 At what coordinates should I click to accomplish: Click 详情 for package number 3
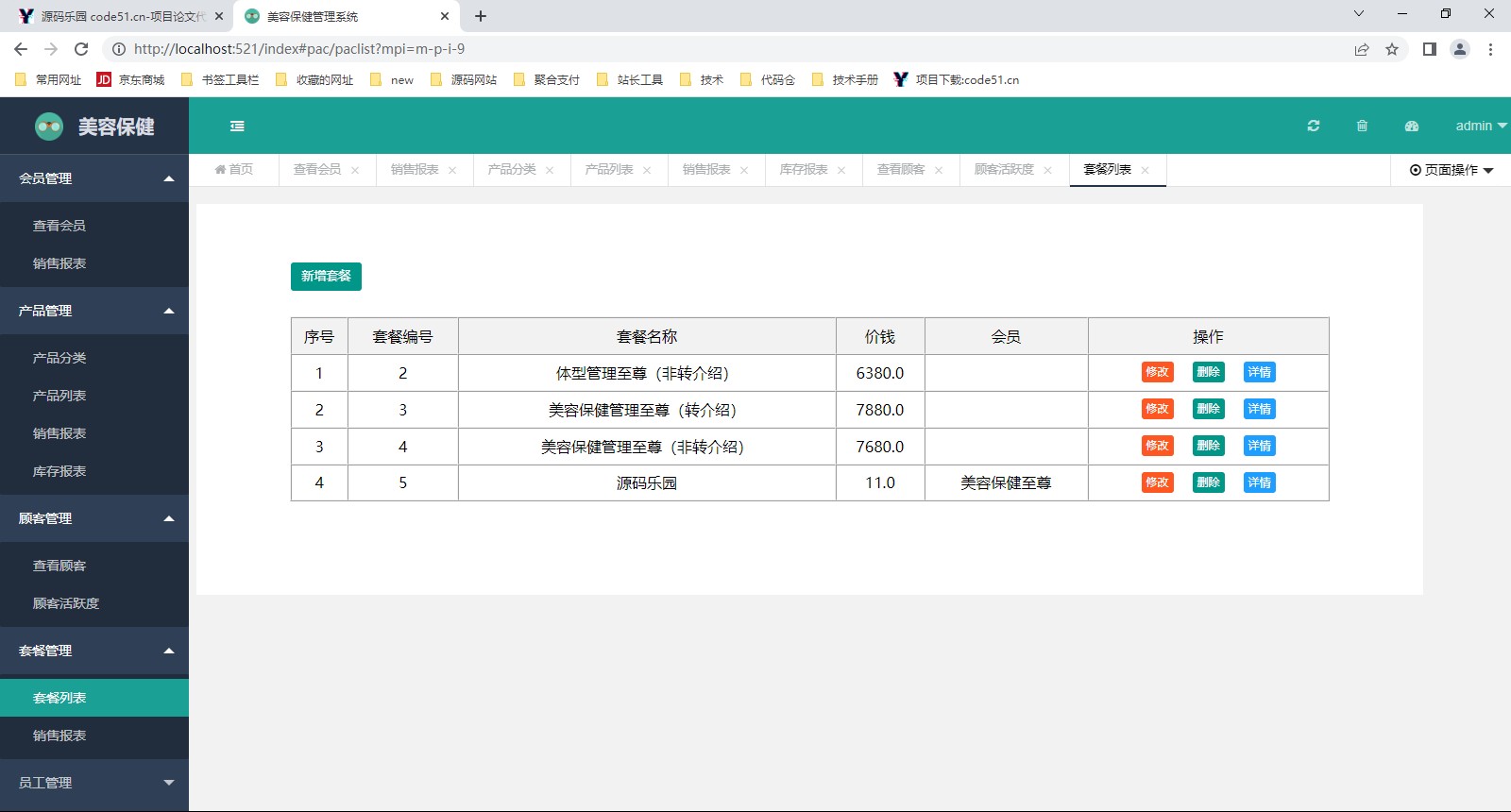(x=1259, y=409)
